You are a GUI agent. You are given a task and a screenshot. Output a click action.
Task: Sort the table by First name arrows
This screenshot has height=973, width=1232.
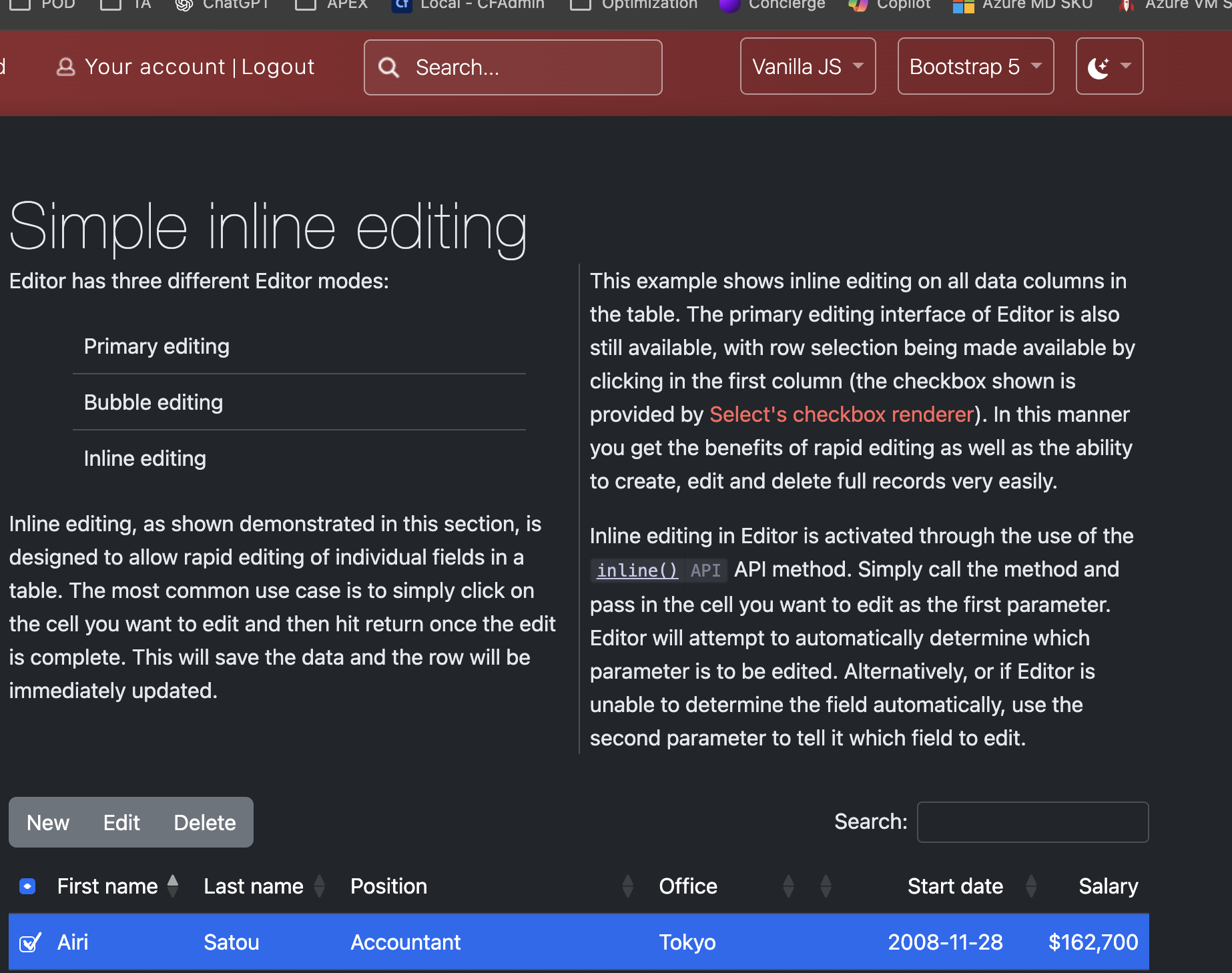173,886
